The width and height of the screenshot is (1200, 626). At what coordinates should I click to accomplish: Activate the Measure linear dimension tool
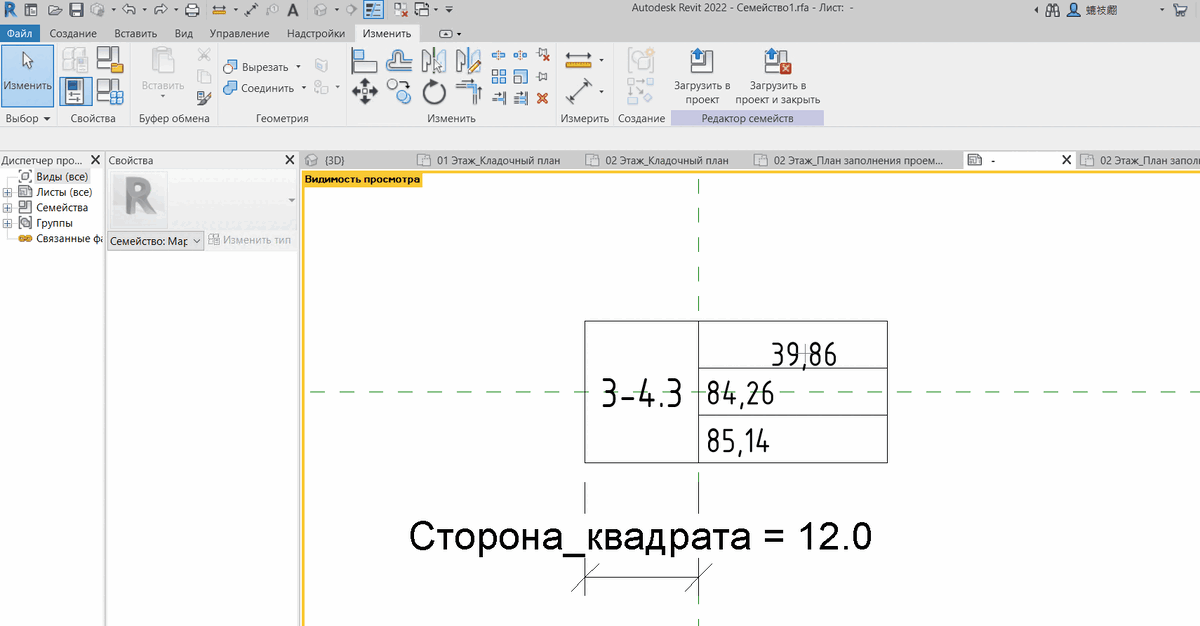point(579,59)
